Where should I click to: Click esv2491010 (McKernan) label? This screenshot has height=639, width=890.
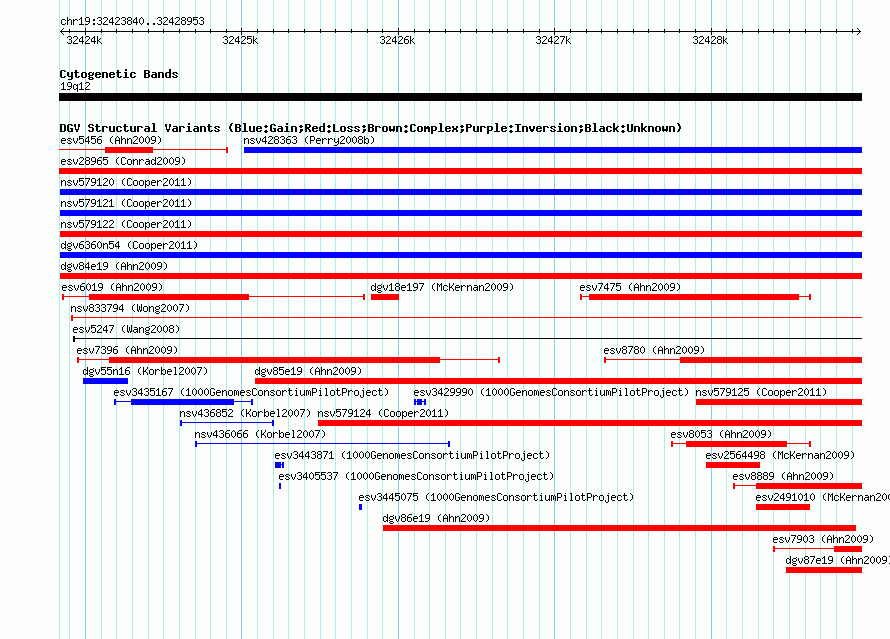click(822, 497)
